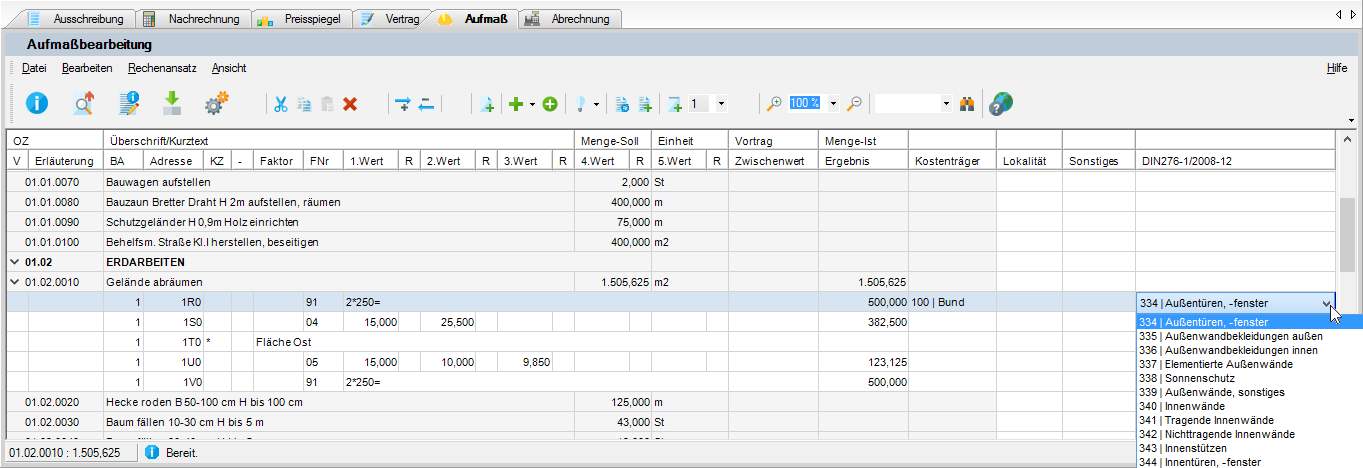The height and width of the screenshot is (468, 1363).
Task: Close the DIN276 dropdown via its arrow
Action: 1327,302
